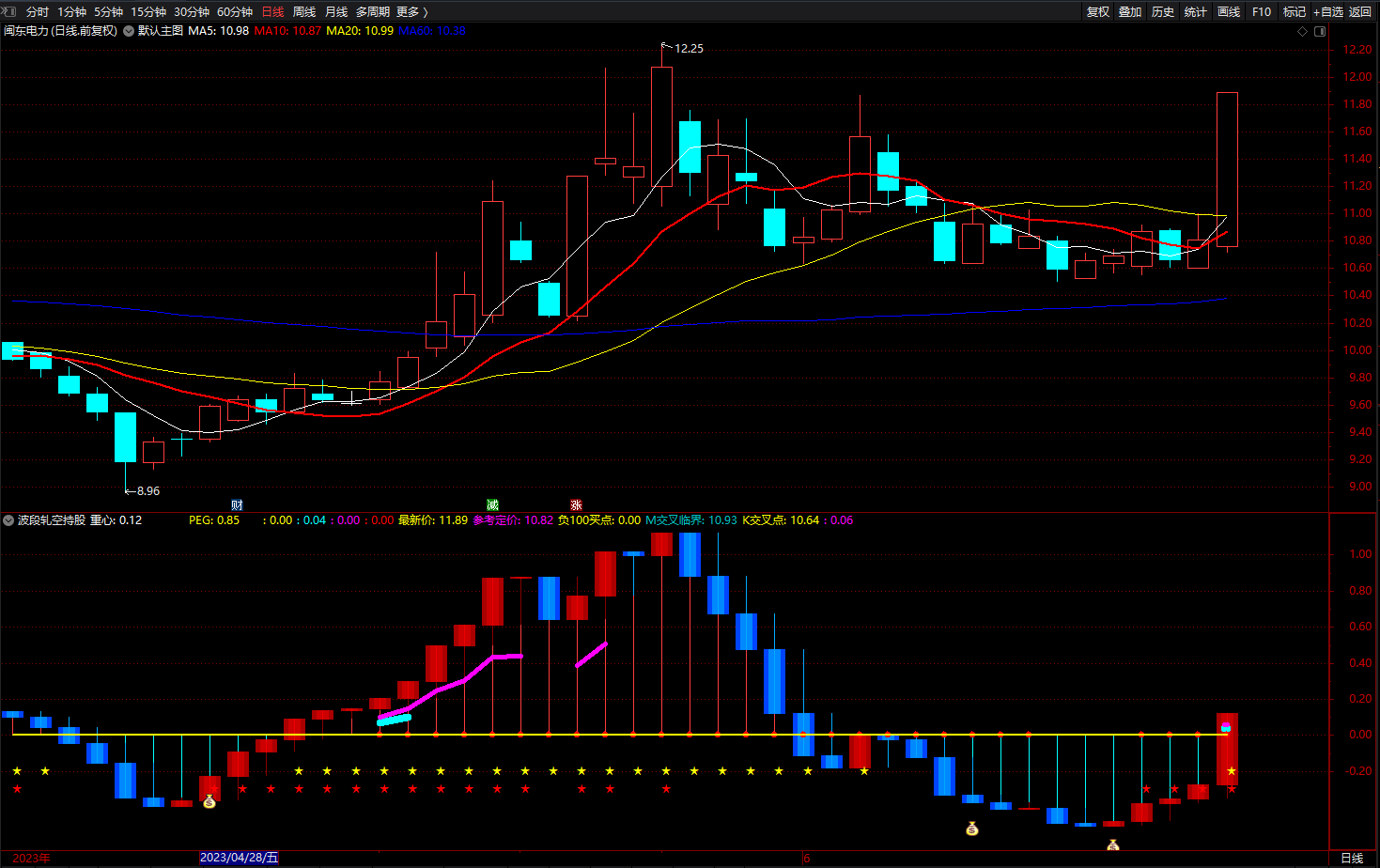Click the lowest money bag icon near bottom

tap(1113, 845)
